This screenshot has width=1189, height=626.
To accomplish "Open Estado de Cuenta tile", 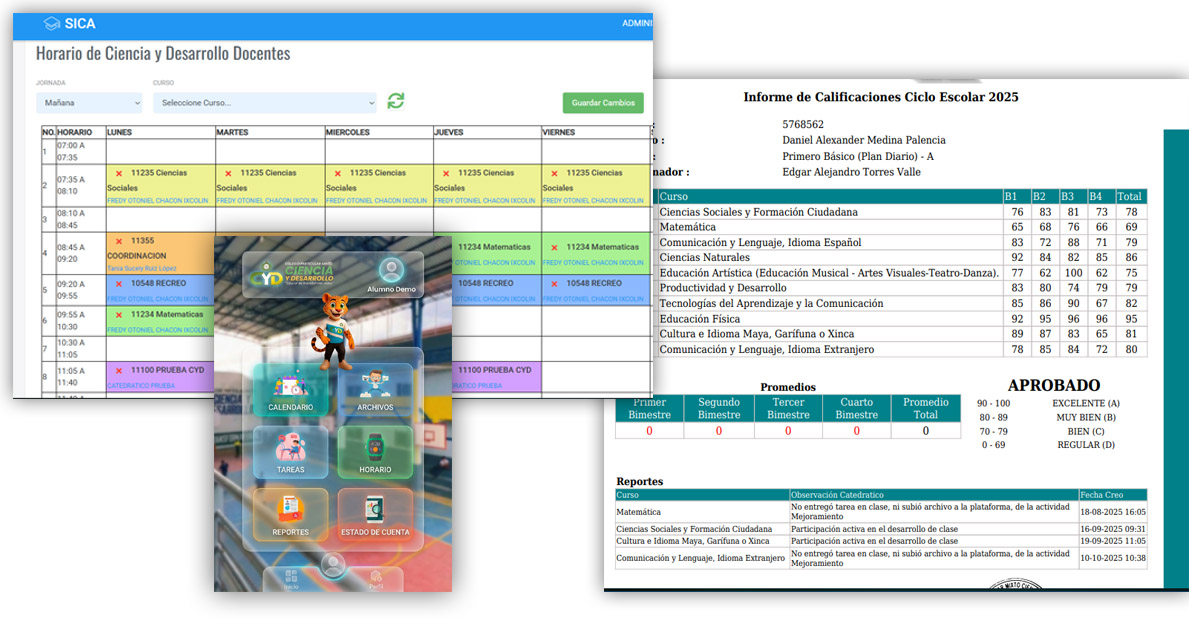I will pyautogui.click(x=375, y=514).
